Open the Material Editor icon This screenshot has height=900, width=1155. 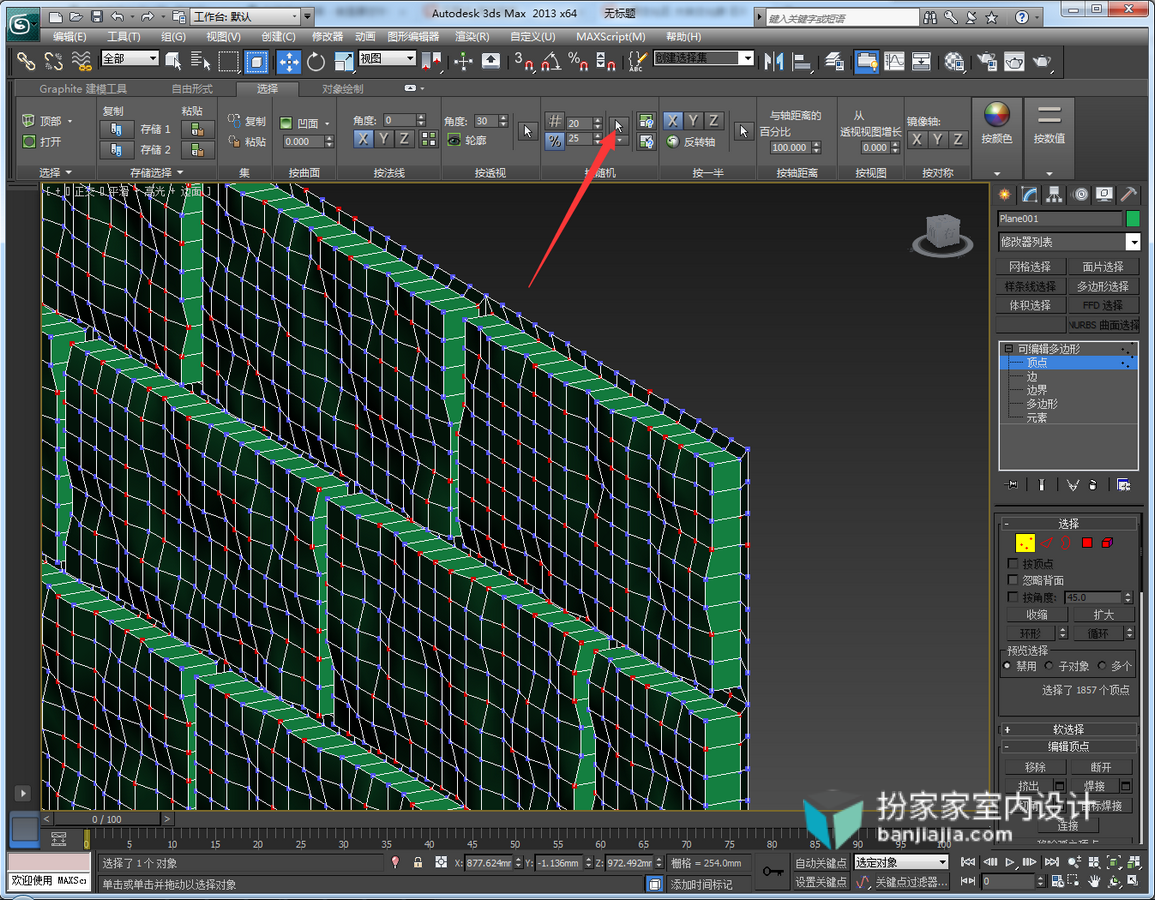954,61
